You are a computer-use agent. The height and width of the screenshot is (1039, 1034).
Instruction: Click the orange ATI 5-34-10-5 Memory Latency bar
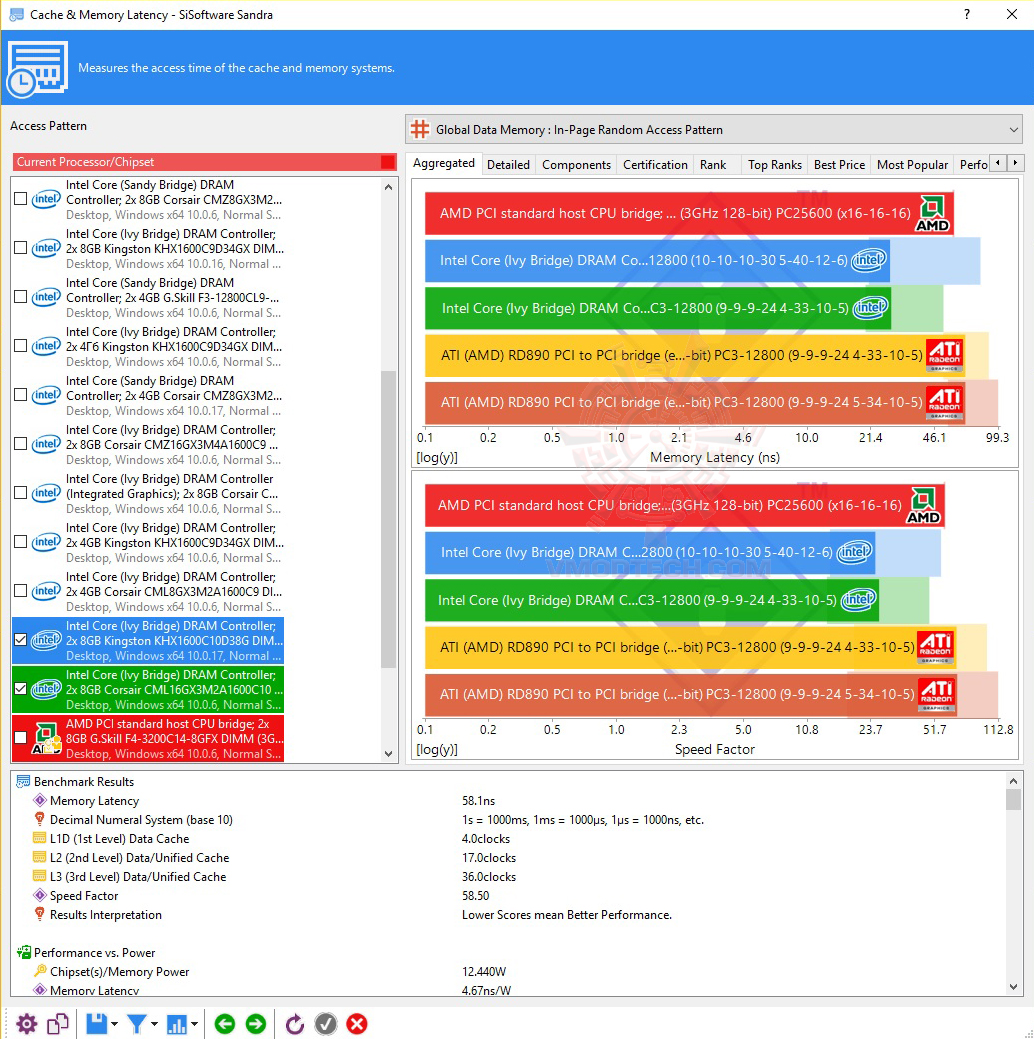click(x=695, y=402)
